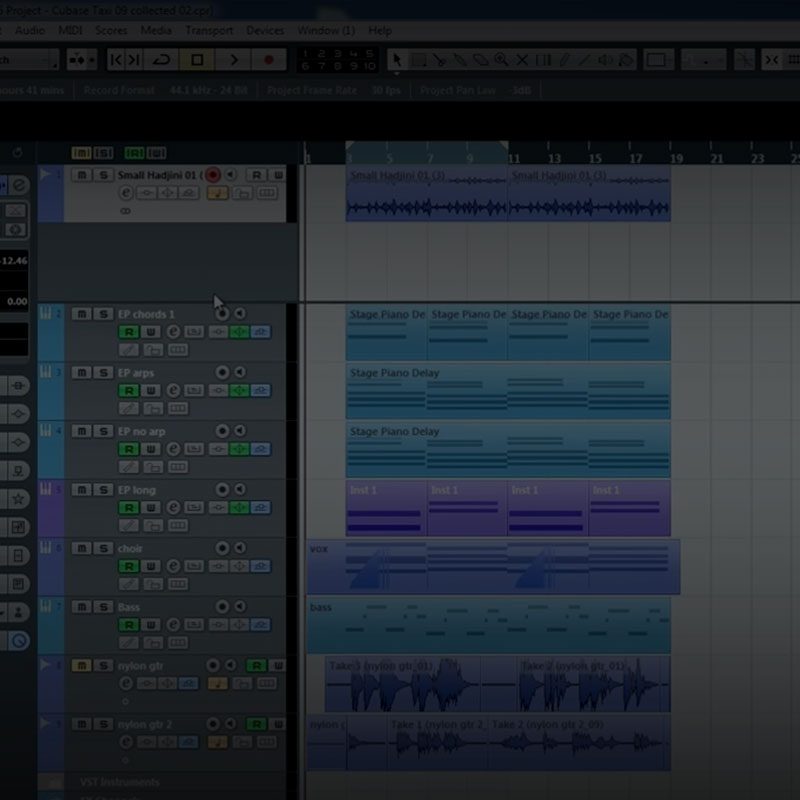The width and height of the screenshot is (800, 800).
Task: Toggle monitor on EP arps track
Action: 240,372
